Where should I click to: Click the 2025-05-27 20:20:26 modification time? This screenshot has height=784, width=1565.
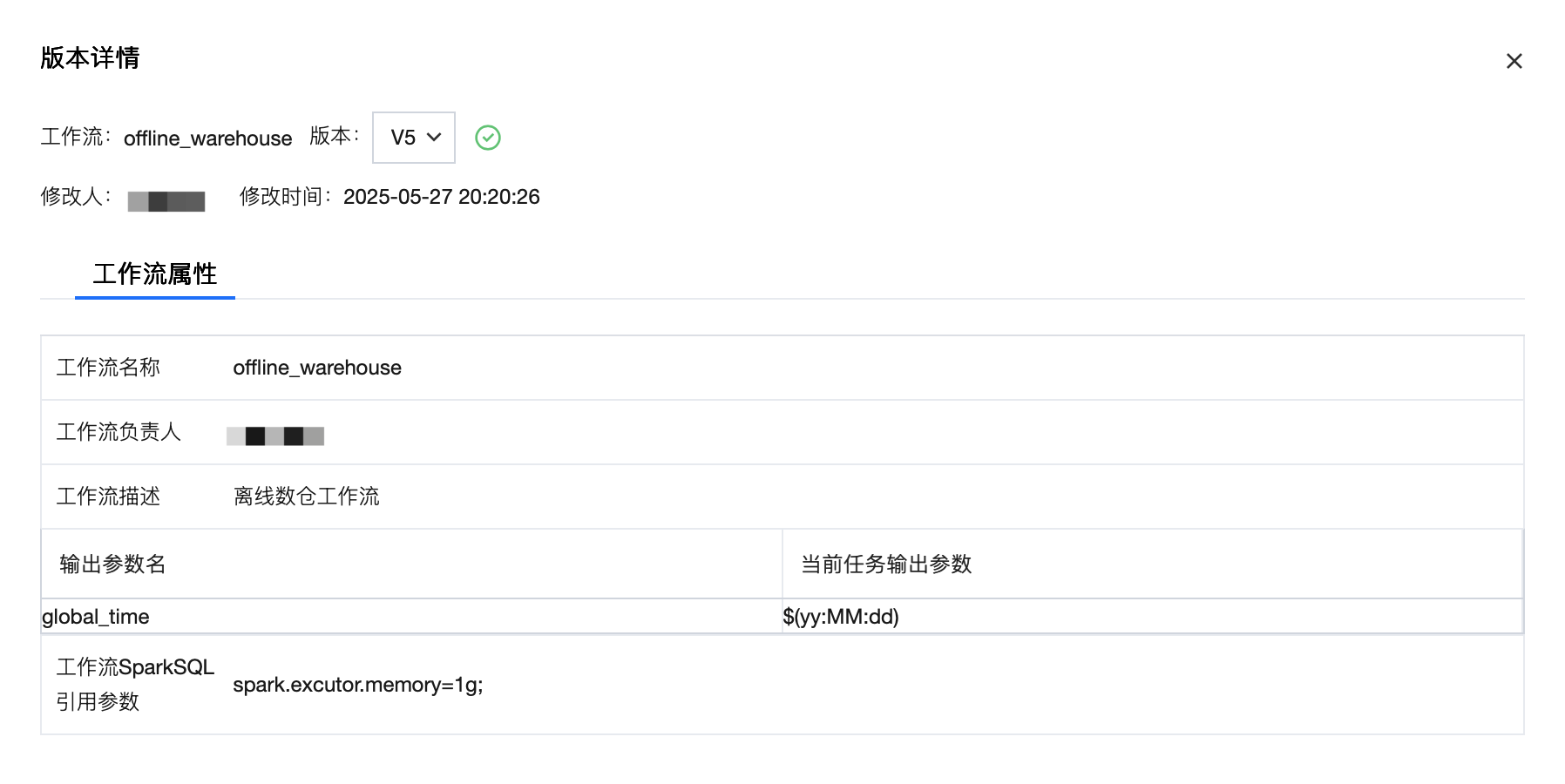pyautogui.click(x=441, y=197)
